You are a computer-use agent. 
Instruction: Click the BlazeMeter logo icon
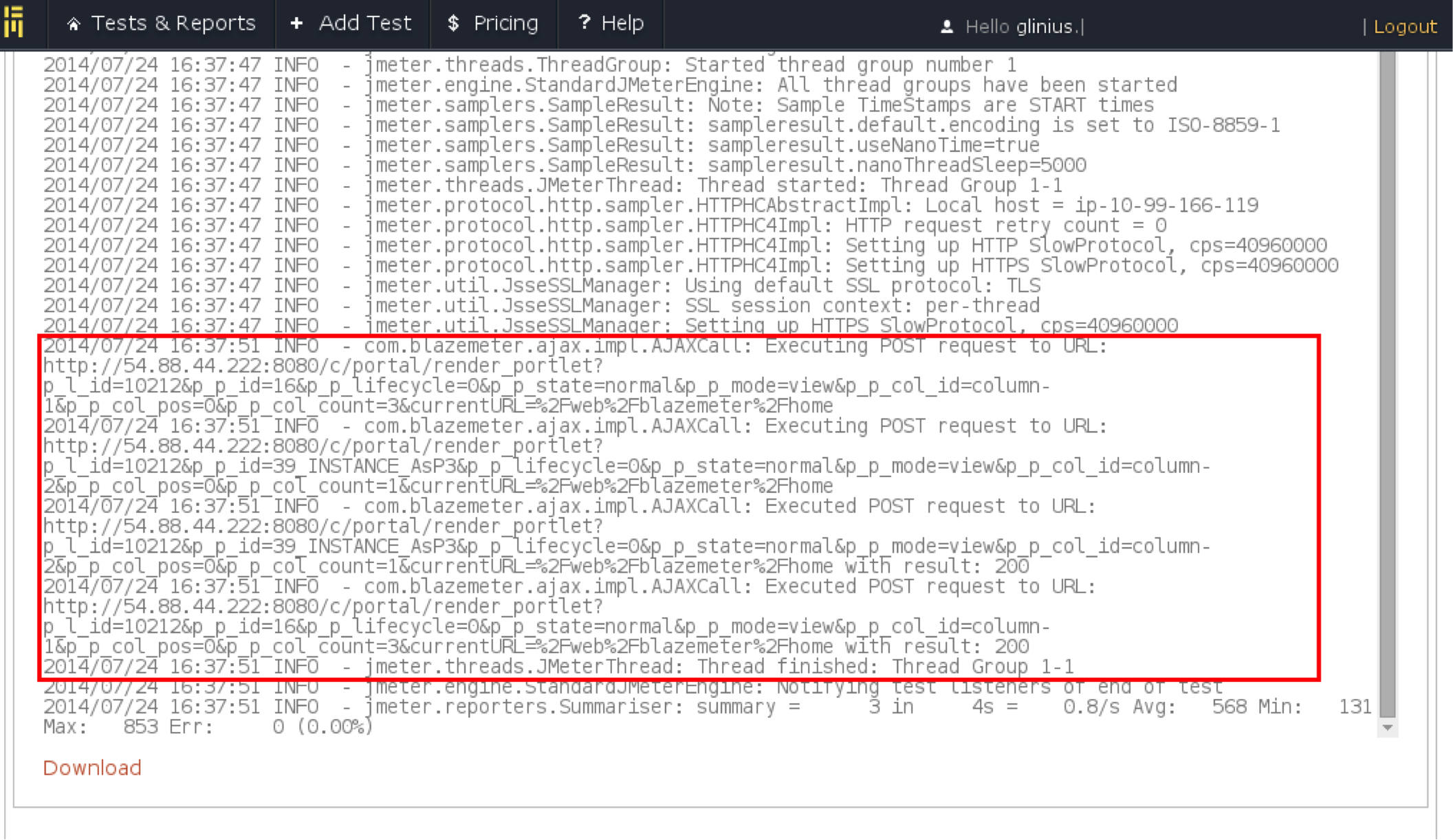(14, 22)
